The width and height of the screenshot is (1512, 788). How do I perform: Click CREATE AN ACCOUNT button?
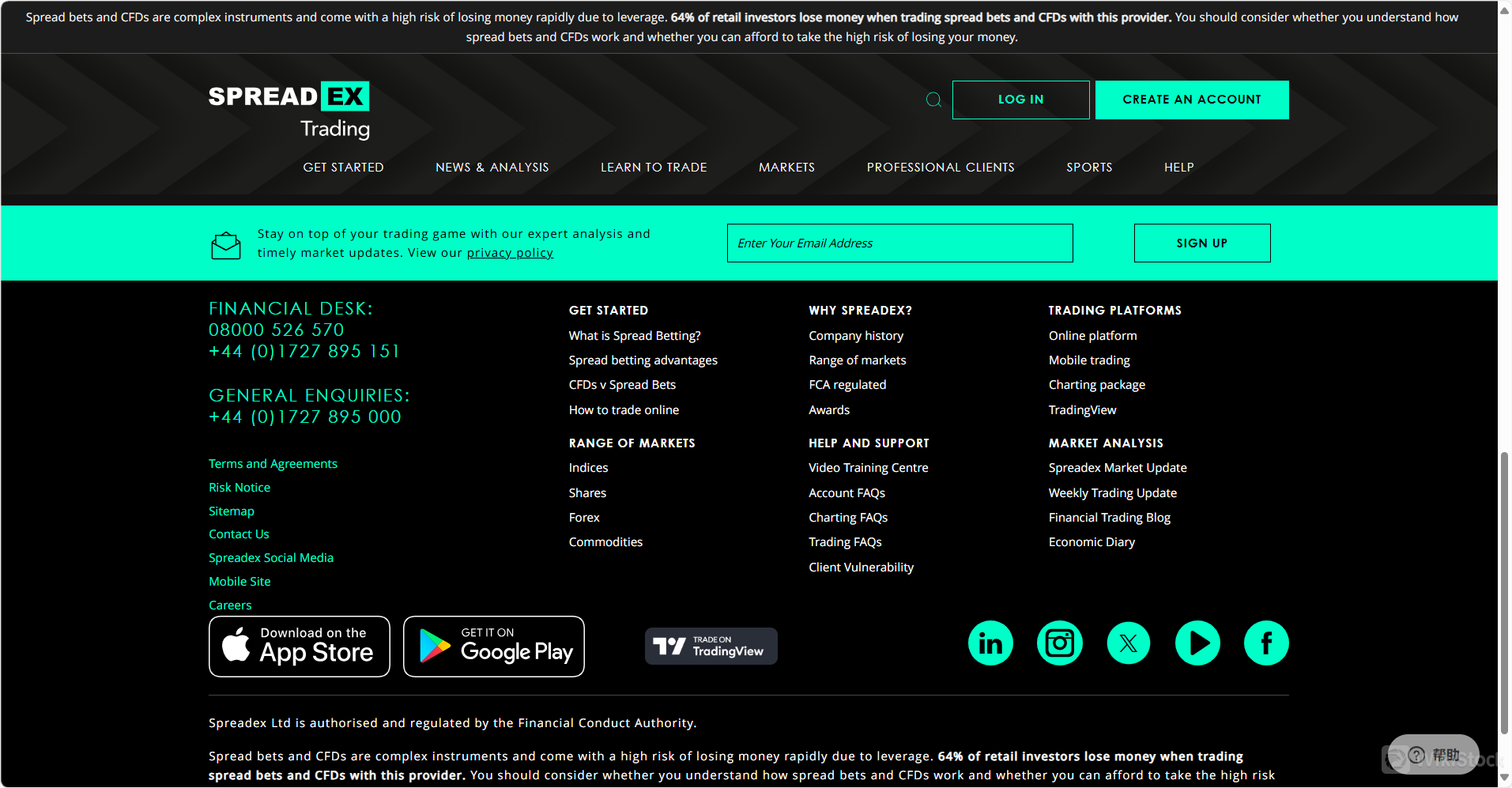point(1192,100)
